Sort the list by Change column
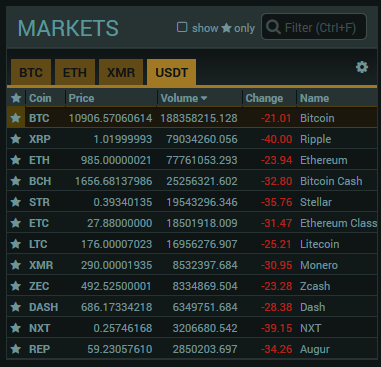The image size is (381, 367). [x=264, y=98]
